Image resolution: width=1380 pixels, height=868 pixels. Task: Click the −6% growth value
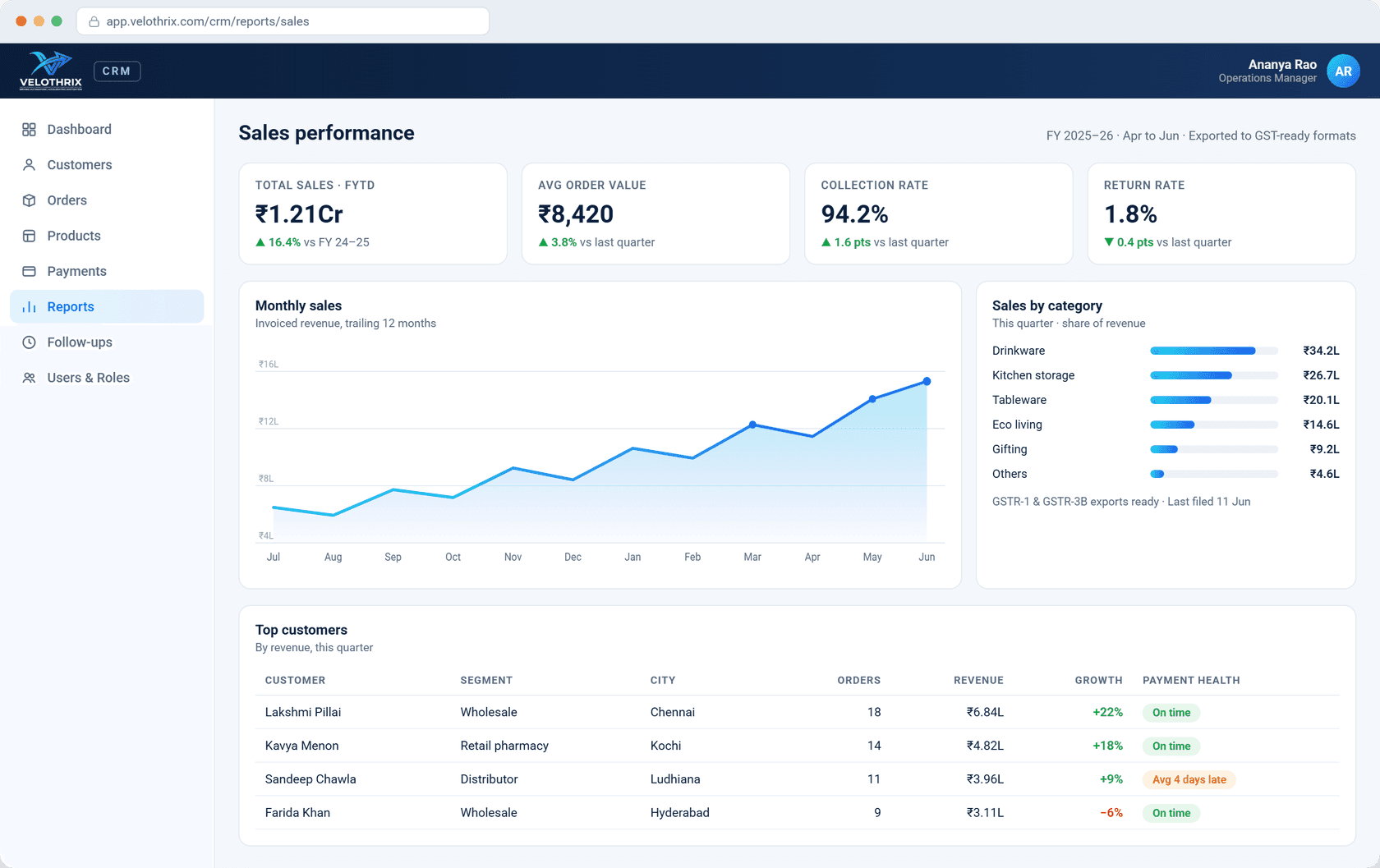point(1111,813)
